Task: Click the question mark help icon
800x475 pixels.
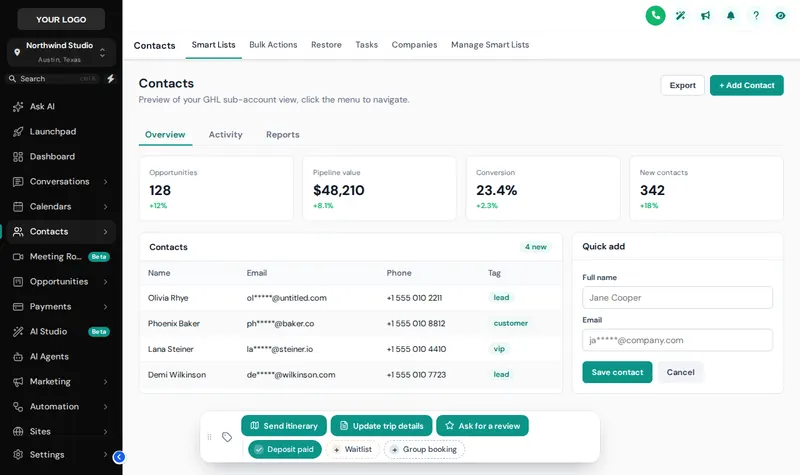Action: (756, 16)
